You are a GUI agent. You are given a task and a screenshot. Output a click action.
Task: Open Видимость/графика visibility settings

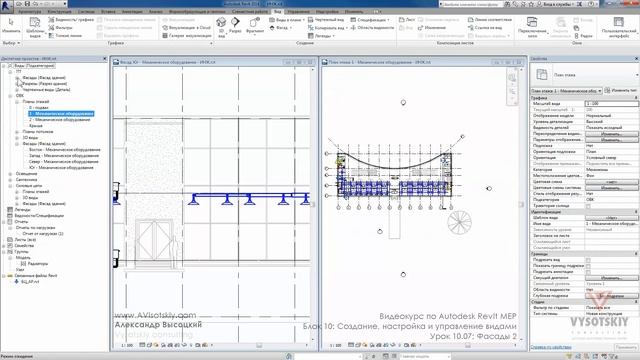click(x=71, y=20)
